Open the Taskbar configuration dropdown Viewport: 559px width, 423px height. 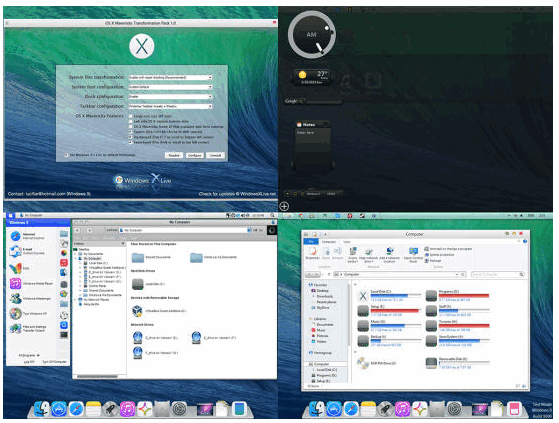(x=170, y=106)
